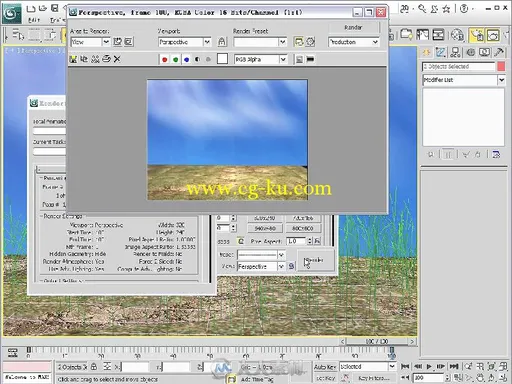This screenshot has width=512, height=384.
Task: Click the red object color swatch
Action: (x=501, y=66)
